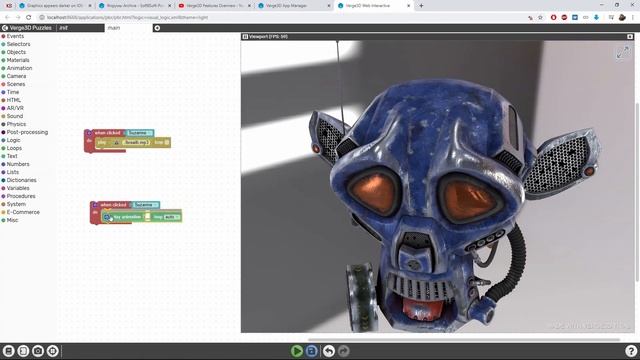The height and width of the screenshot is (360, 640).
Task: Bookmark this page with the star icon
Action: click(x=540, y=18)
